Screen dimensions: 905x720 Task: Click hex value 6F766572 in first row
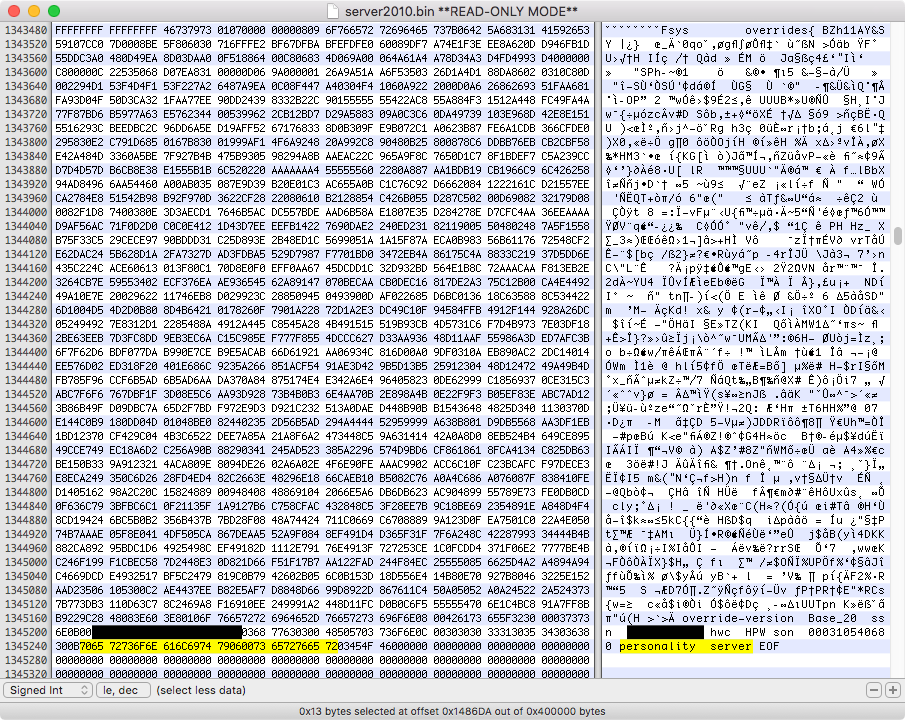(x=349, y=30)
